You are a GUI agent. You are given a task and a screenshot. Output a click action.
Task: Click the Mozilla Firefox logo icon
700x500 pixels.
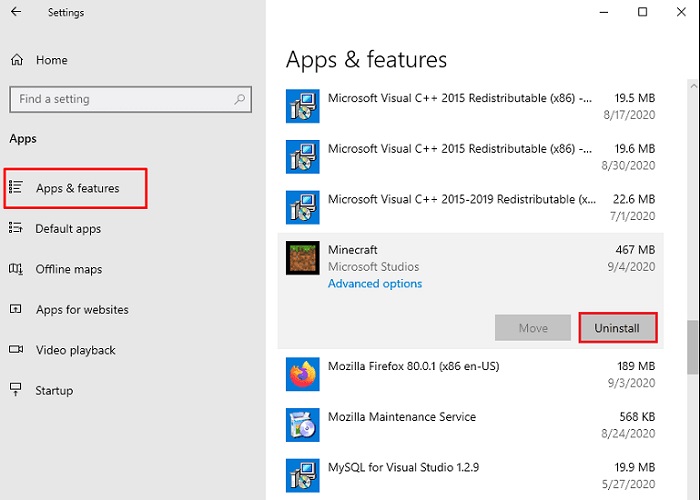[303, 374]
